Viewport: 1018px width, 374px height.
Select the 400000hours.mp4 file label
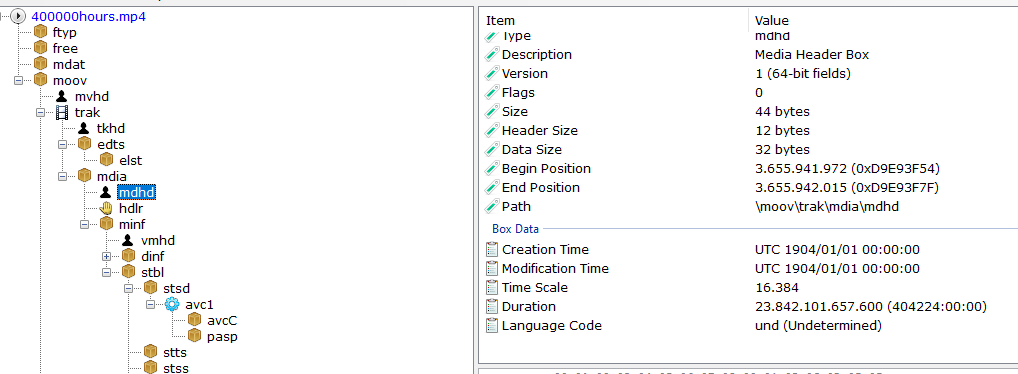click(88, 16)
